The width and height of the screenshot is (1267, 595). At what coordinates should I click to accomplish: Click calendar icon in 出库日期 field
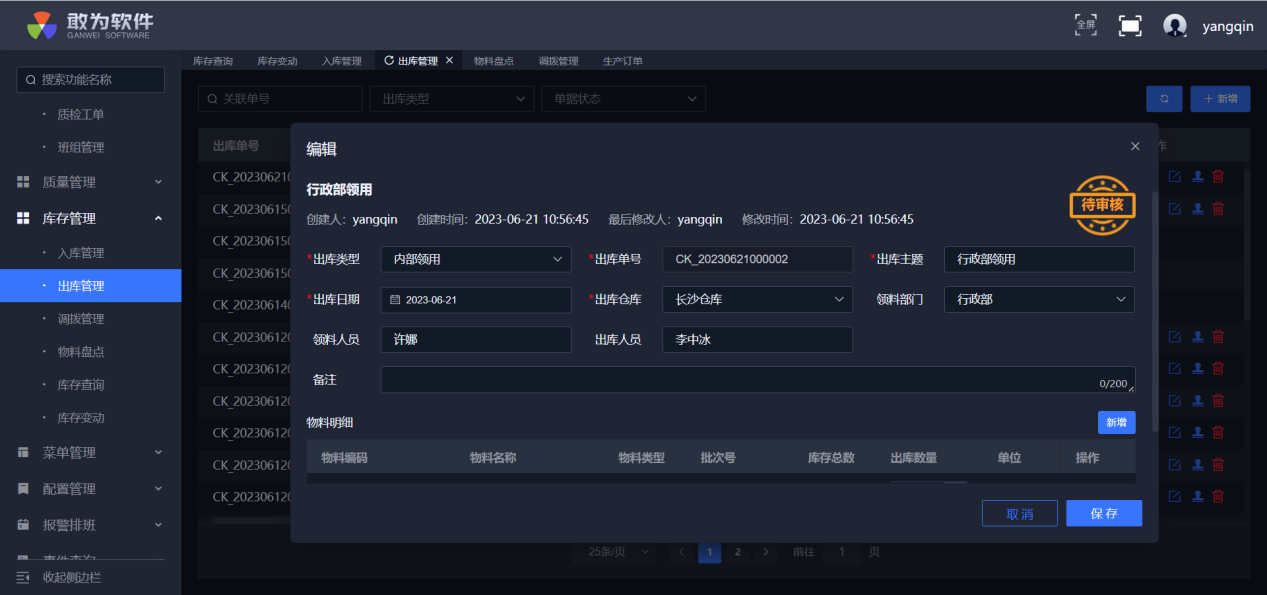click(395, 300)
